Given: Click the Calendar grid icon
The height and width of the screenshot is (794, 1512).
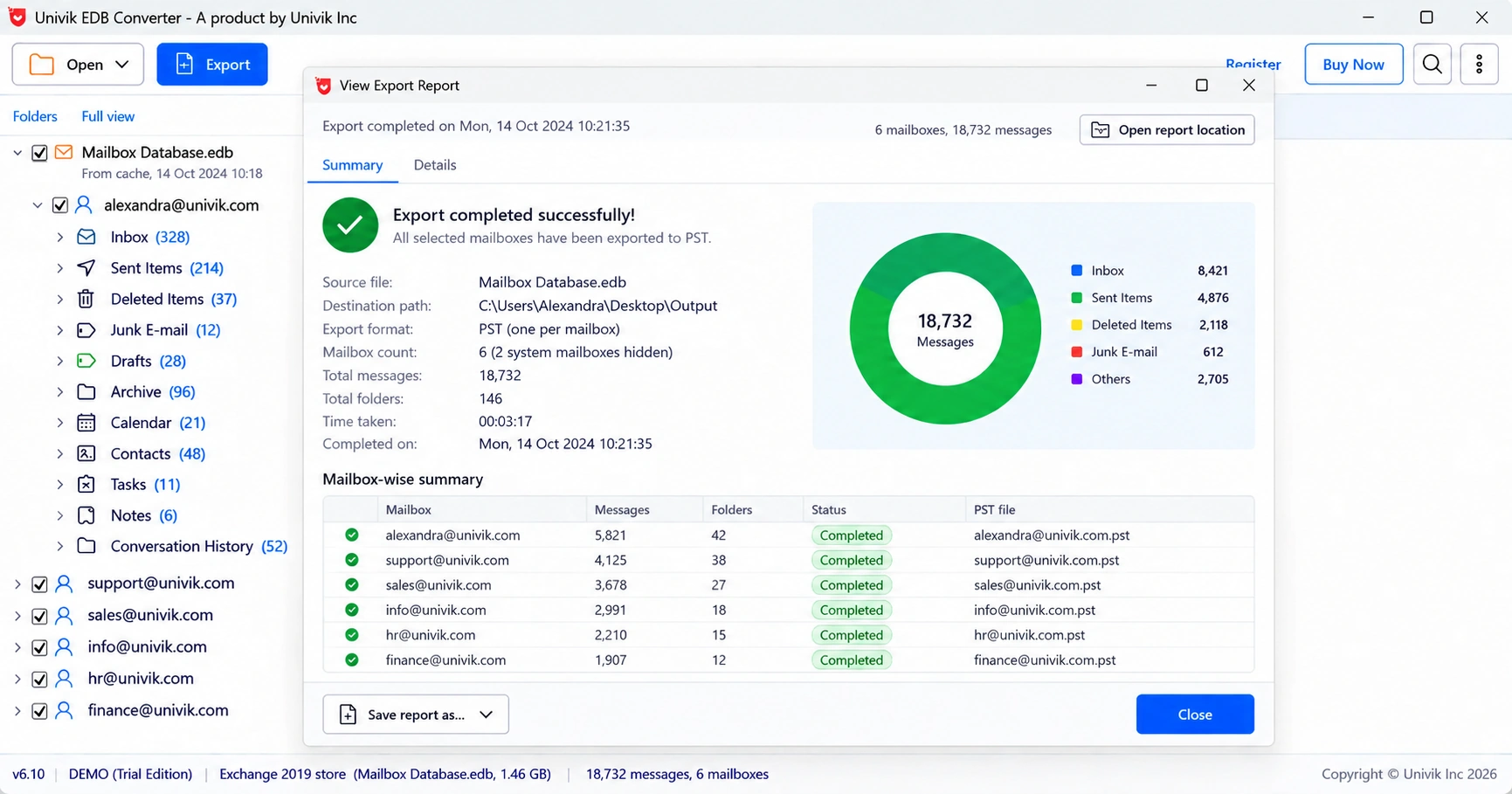Looking at the screenshot, I should click(86, 423).
